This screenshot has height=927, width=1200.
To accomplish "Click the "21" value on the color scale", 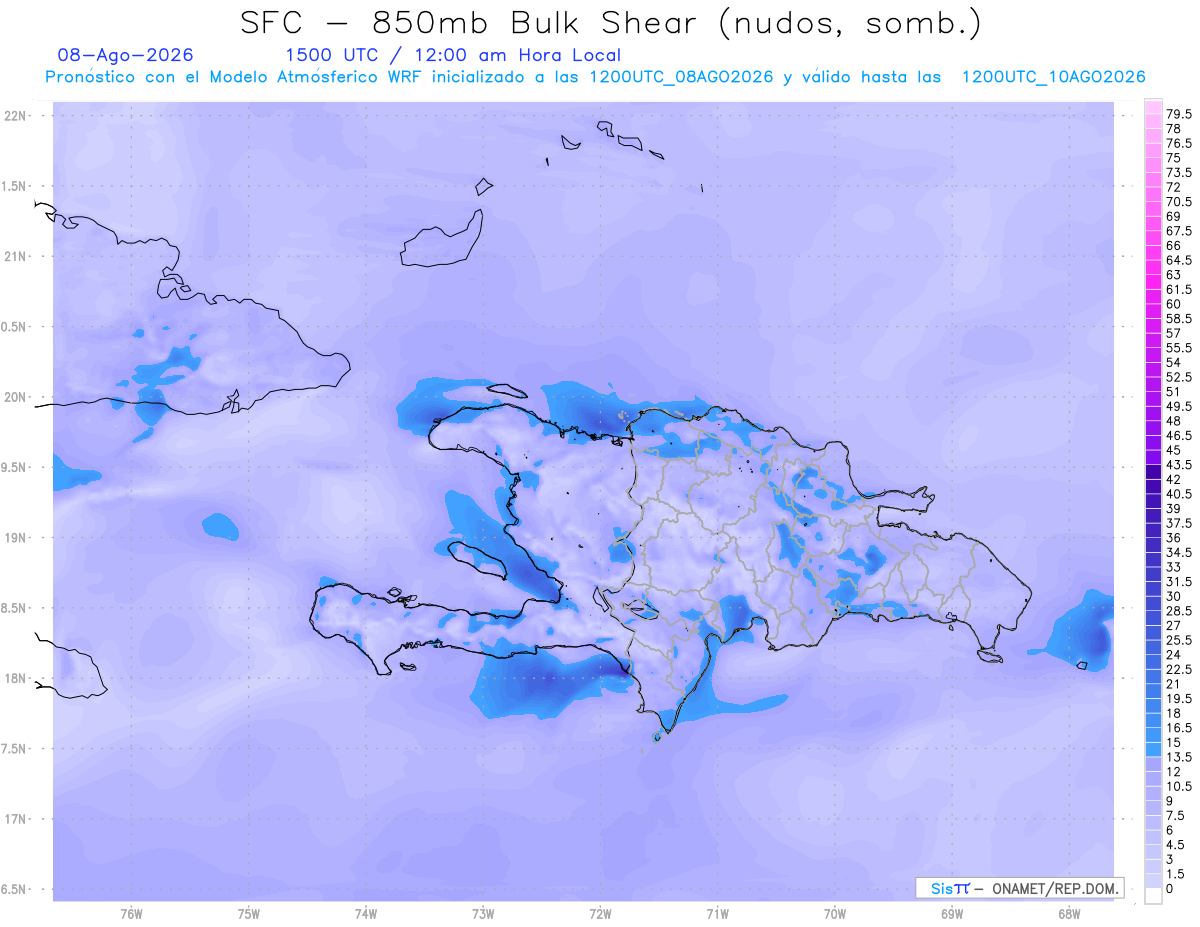I will click(1174, 683).
